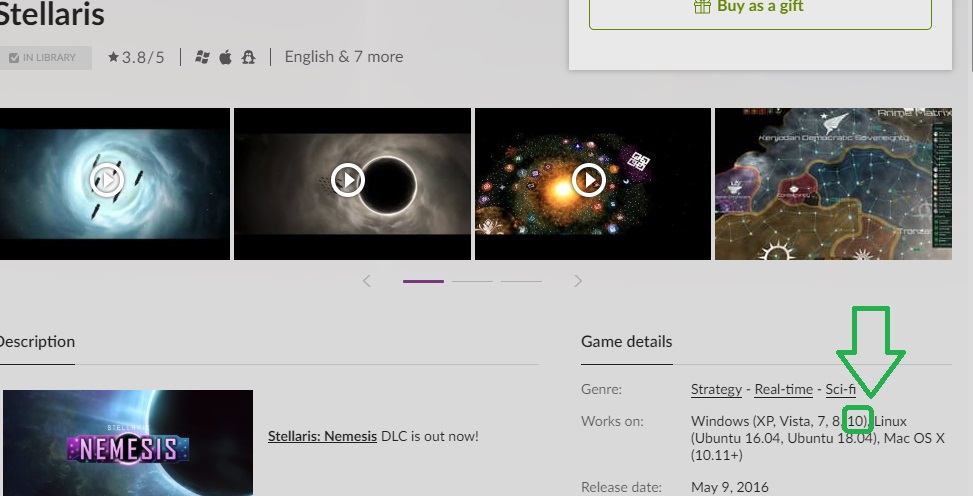This screenshot has height=496, width=973.
Task: Click the May 9, 2016 release date
Action: click(x=730, y=487)
